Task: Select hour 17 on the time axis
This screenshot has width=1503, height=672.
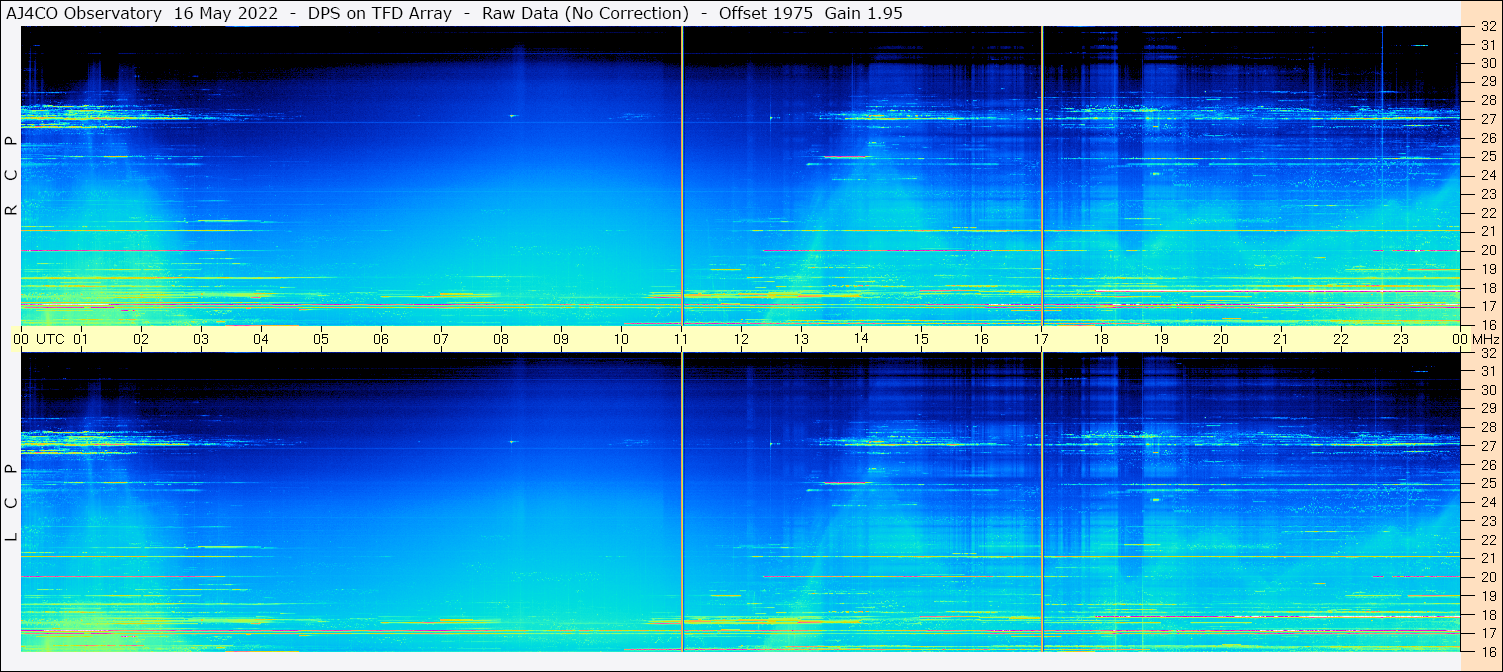Action: [x=1041, y=339]
